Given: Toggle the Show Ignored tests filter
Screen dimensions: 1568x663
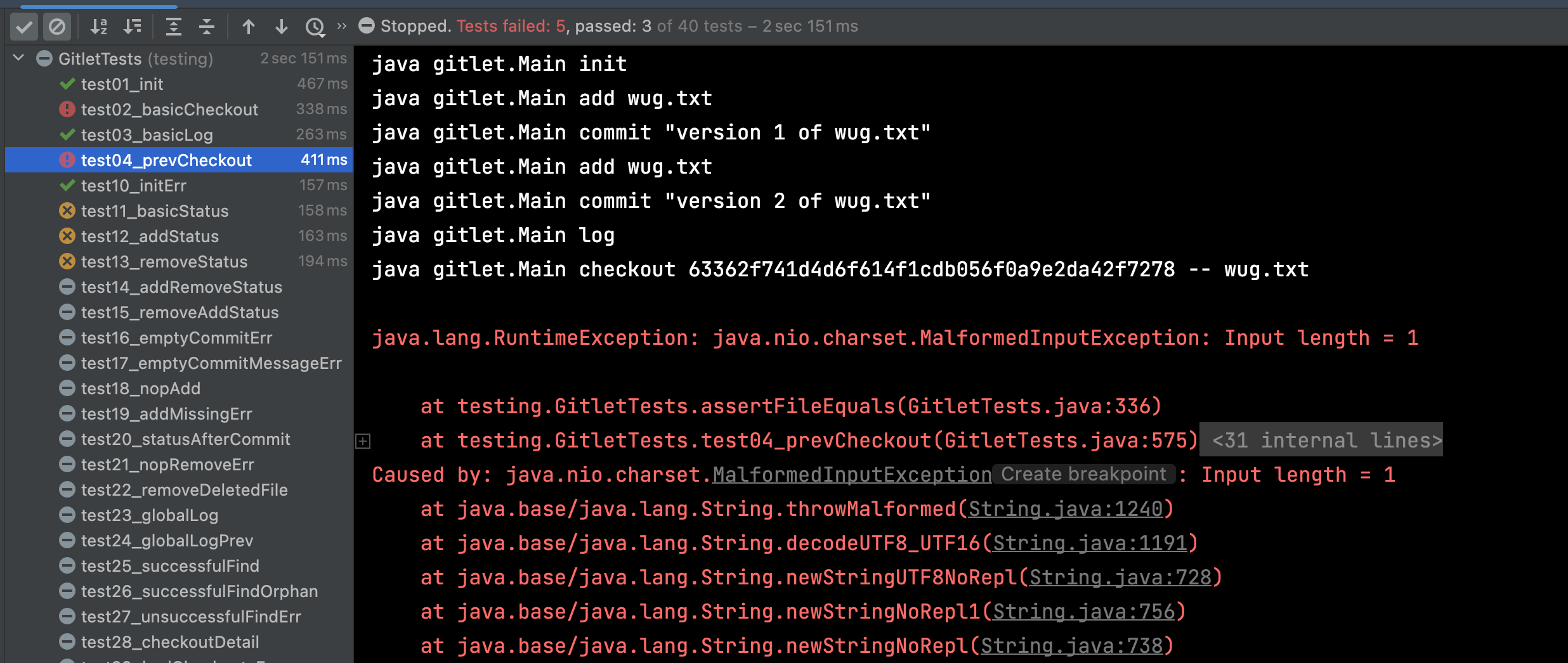Looking at the screenshot, I should click(x=57, y=27).
